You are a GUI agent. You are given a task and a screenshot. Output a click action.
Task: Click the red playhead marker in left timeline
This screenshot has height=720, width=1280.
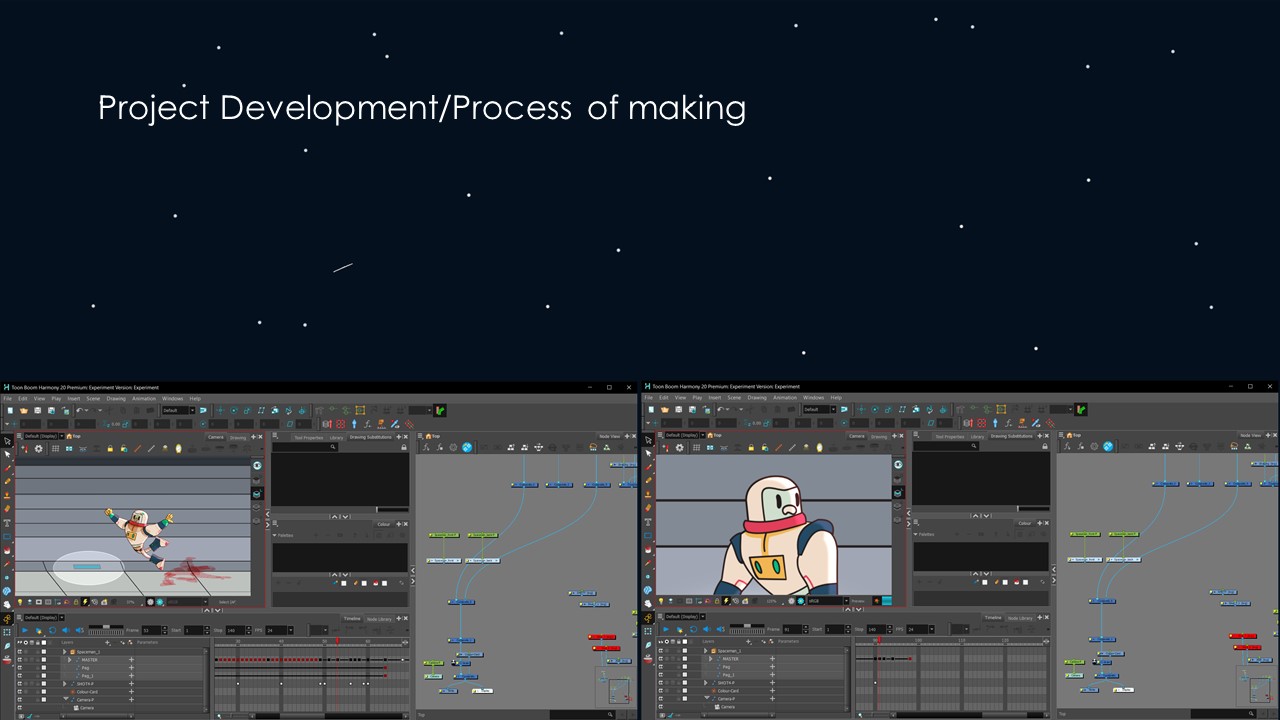[x=337, y=642]
